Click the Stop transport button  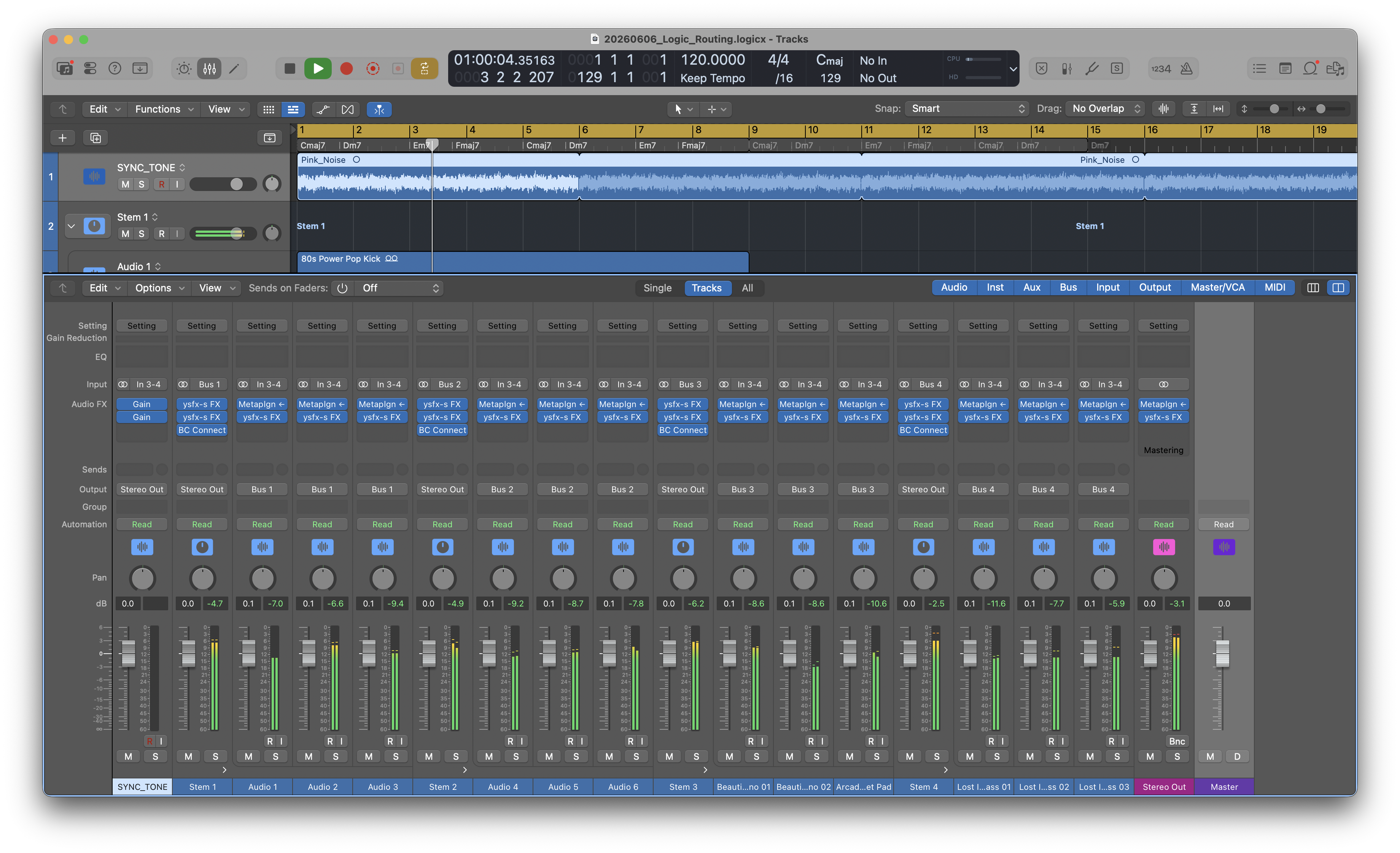pyautogui.click(x=290, y=69)
